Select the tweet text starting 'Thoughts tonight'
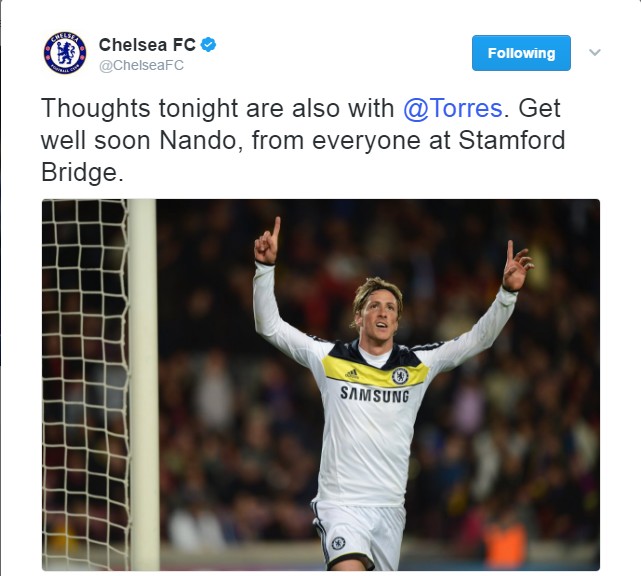 coord(303,140)
